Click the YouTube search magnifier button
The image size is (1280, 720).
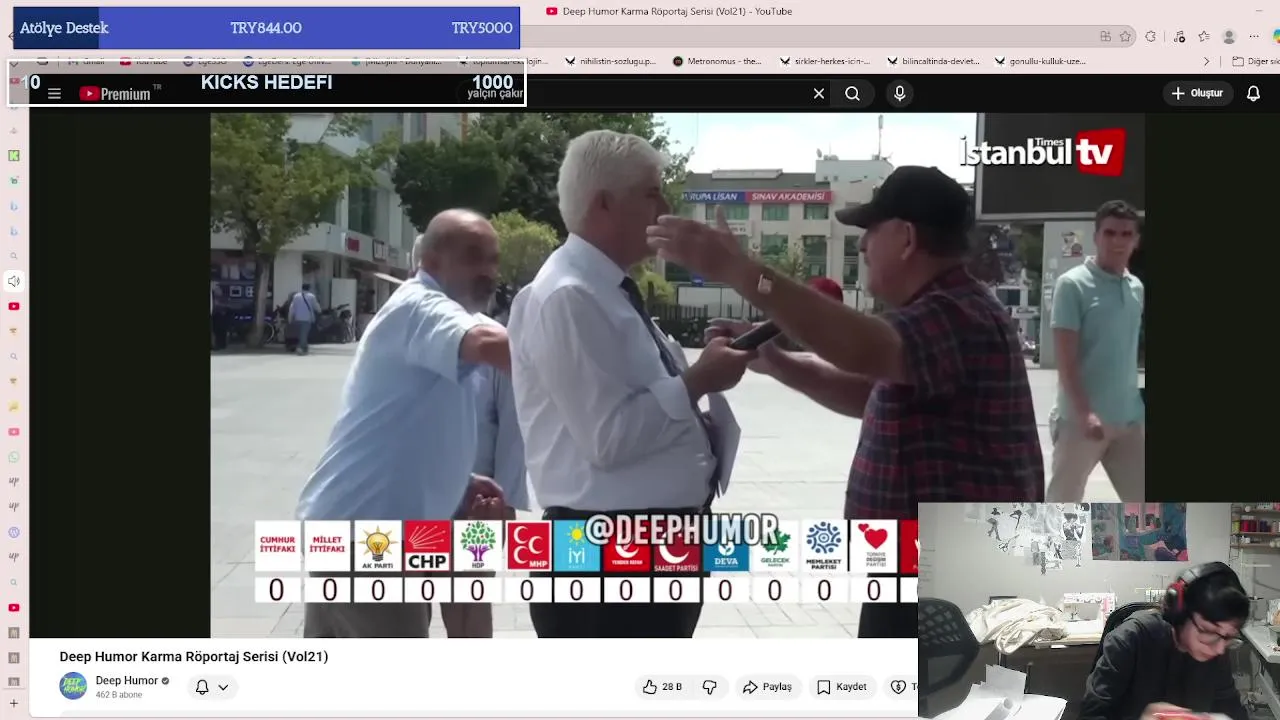pyautogui.click(x=852, y=93)
